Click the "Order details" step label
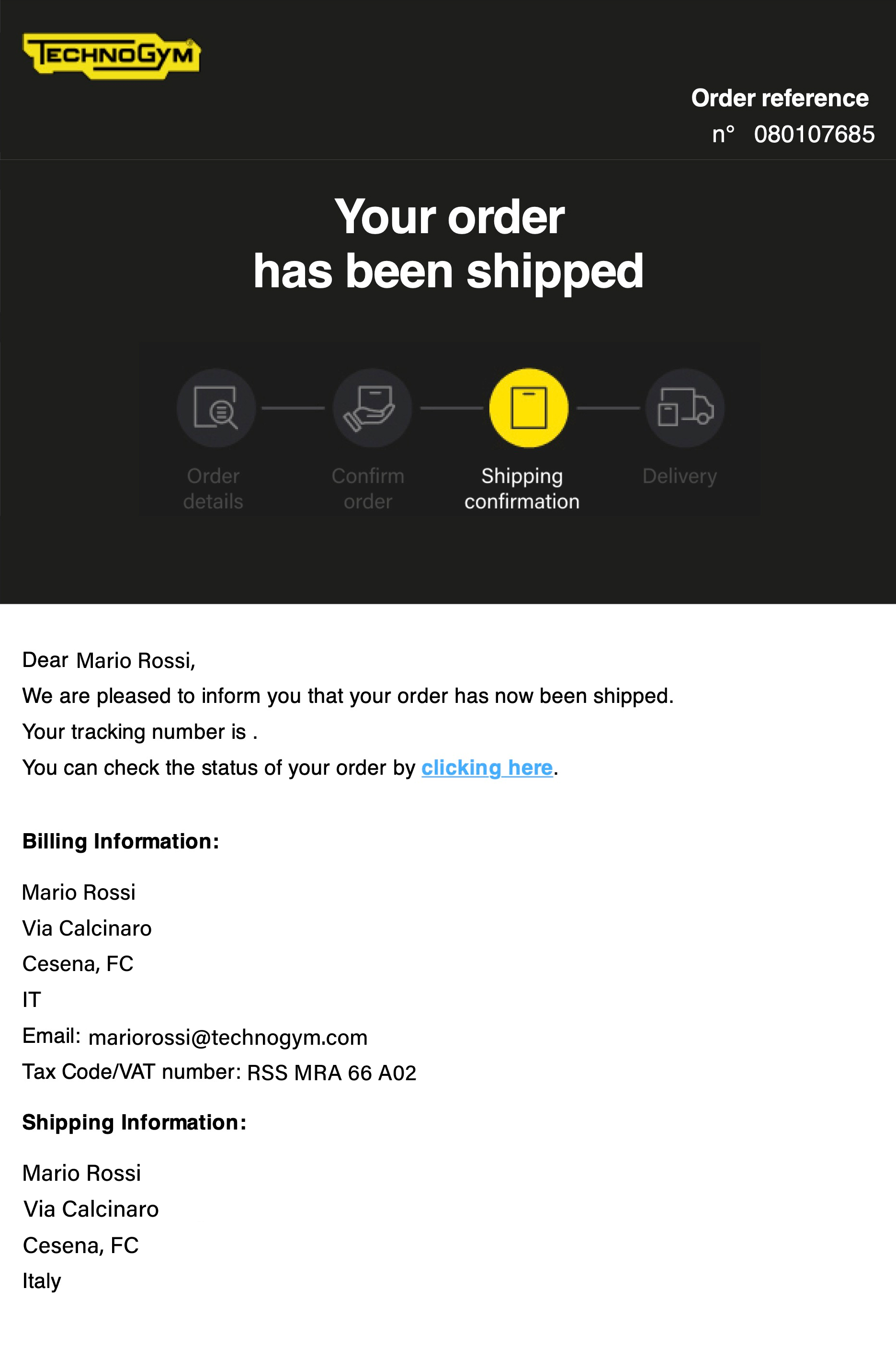 coord(213,488)
